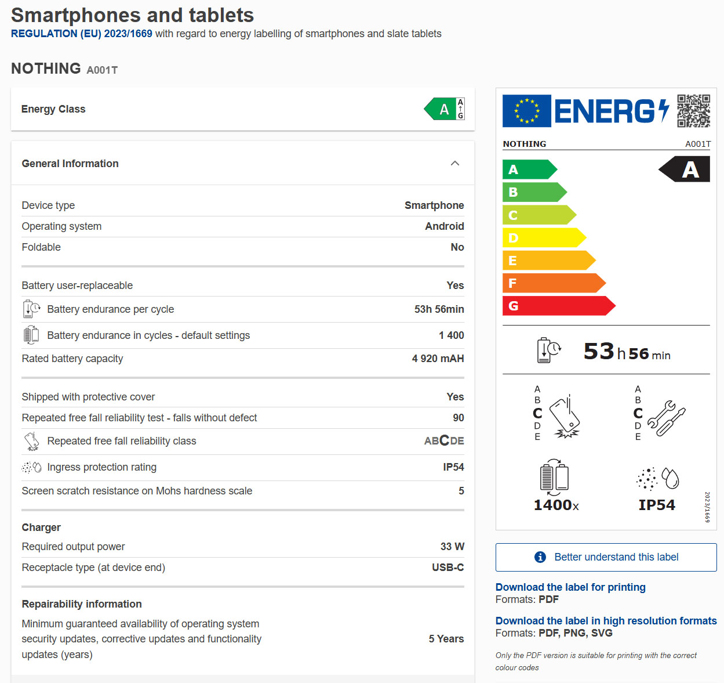The width and height of the screenshot is (724, 683).
Task: Click the EU flag on energy label
Action: [x=526, y=111]
